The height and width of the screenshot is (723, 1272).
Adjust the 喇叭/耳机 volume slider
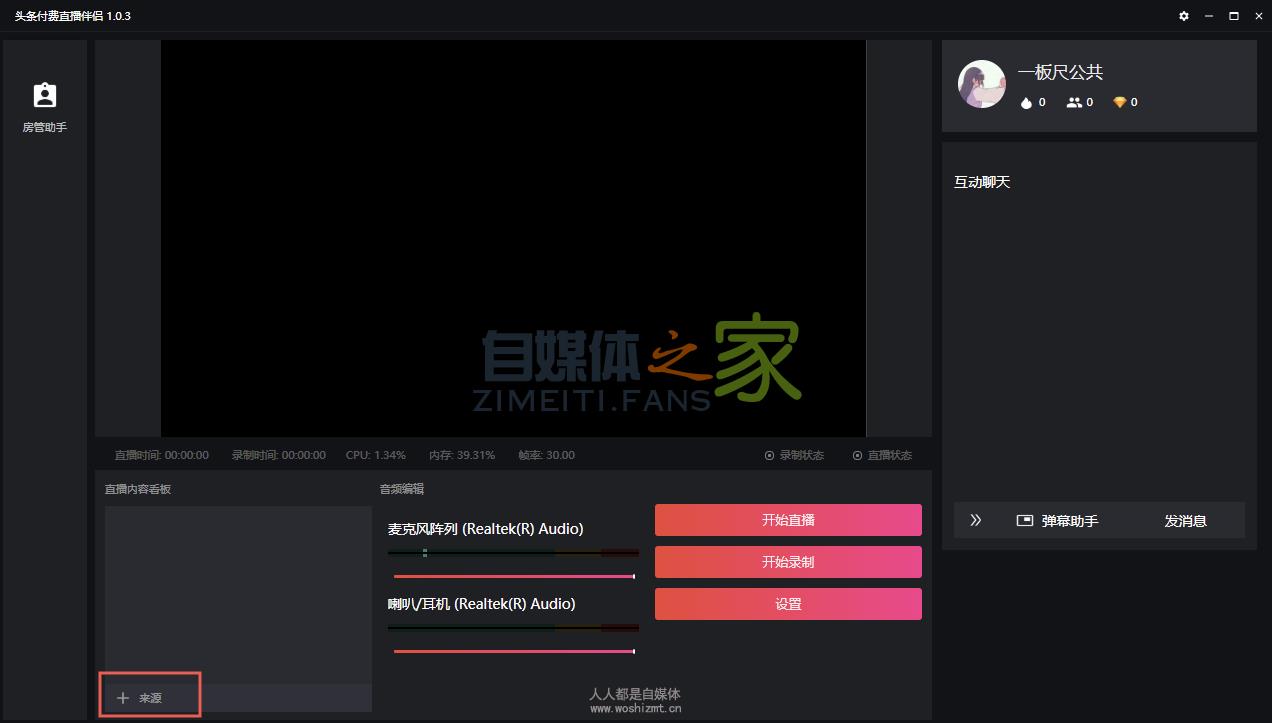pos(514,651)
